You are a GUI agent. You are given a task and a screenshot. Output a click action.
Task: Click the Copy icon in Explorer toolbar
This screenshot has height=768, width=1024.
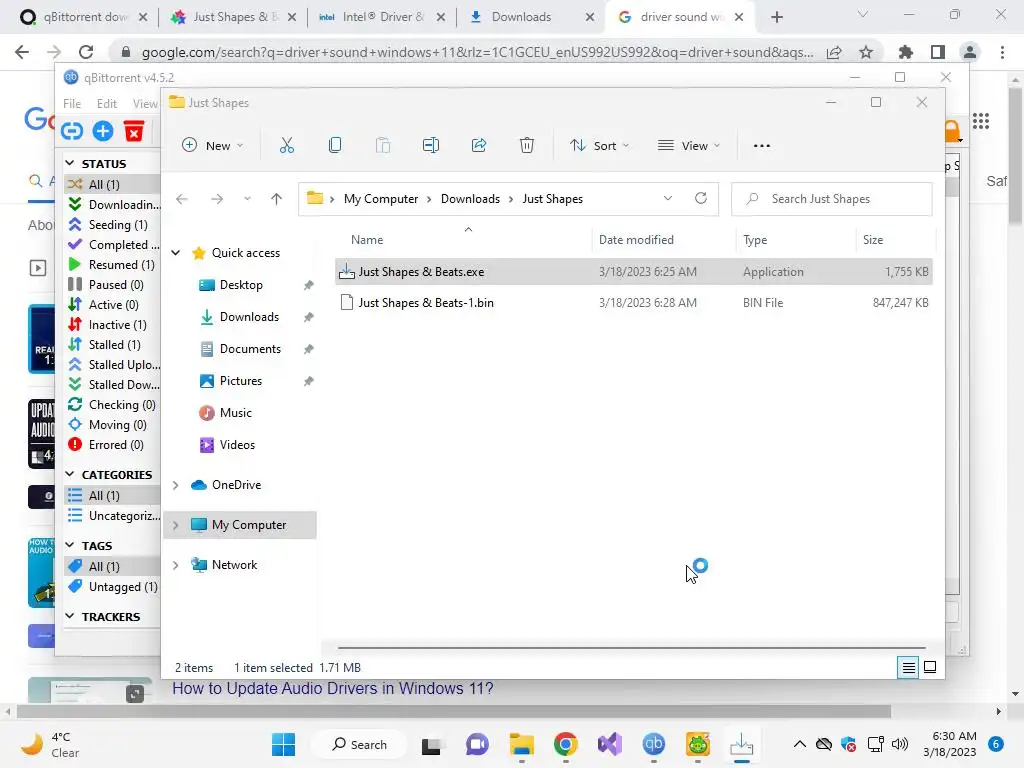coord(334,146)
